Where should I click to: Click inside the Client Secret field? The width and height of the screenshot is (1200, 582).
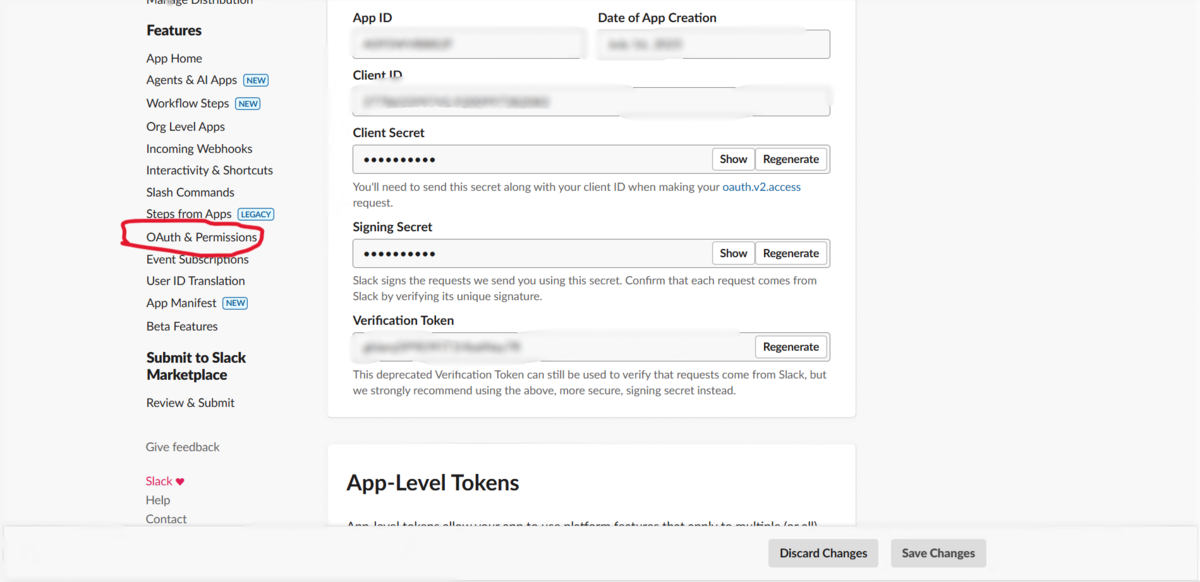[x=532, y=159]
